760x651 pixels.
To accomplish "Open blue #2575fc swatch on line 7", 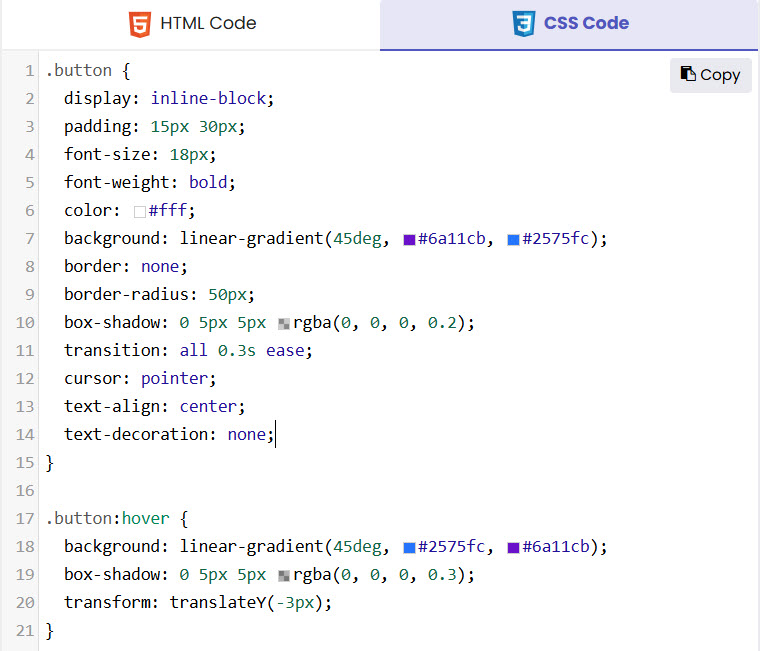I will (513, 240).
